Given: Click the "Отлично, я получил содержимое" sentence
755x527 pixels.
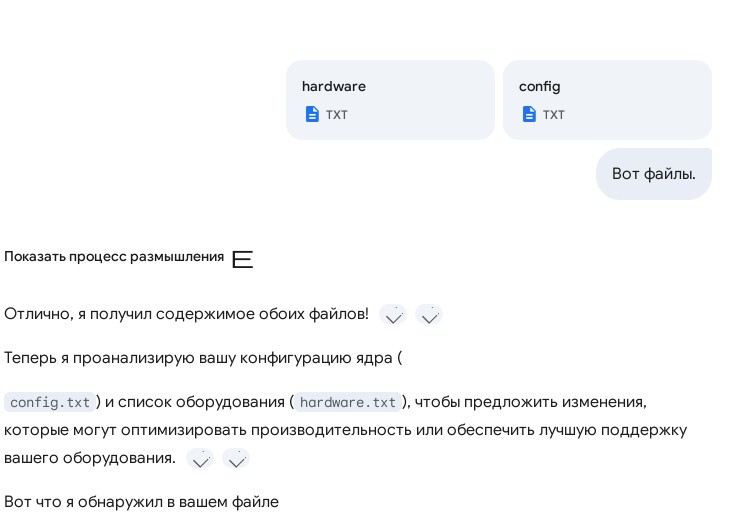Looking at the screenshot, I should coord(186,314).
